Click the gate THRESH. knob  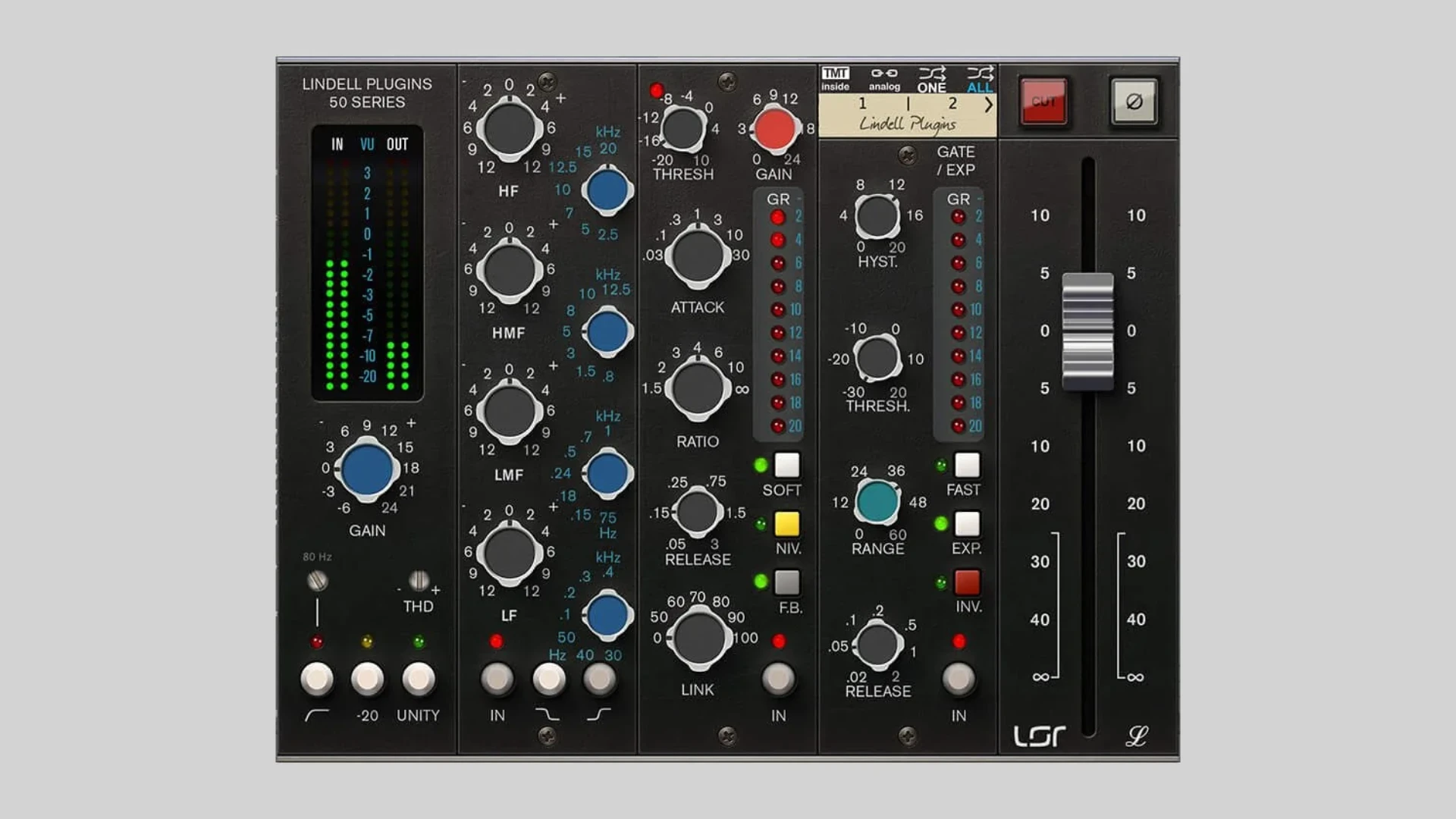877,358
